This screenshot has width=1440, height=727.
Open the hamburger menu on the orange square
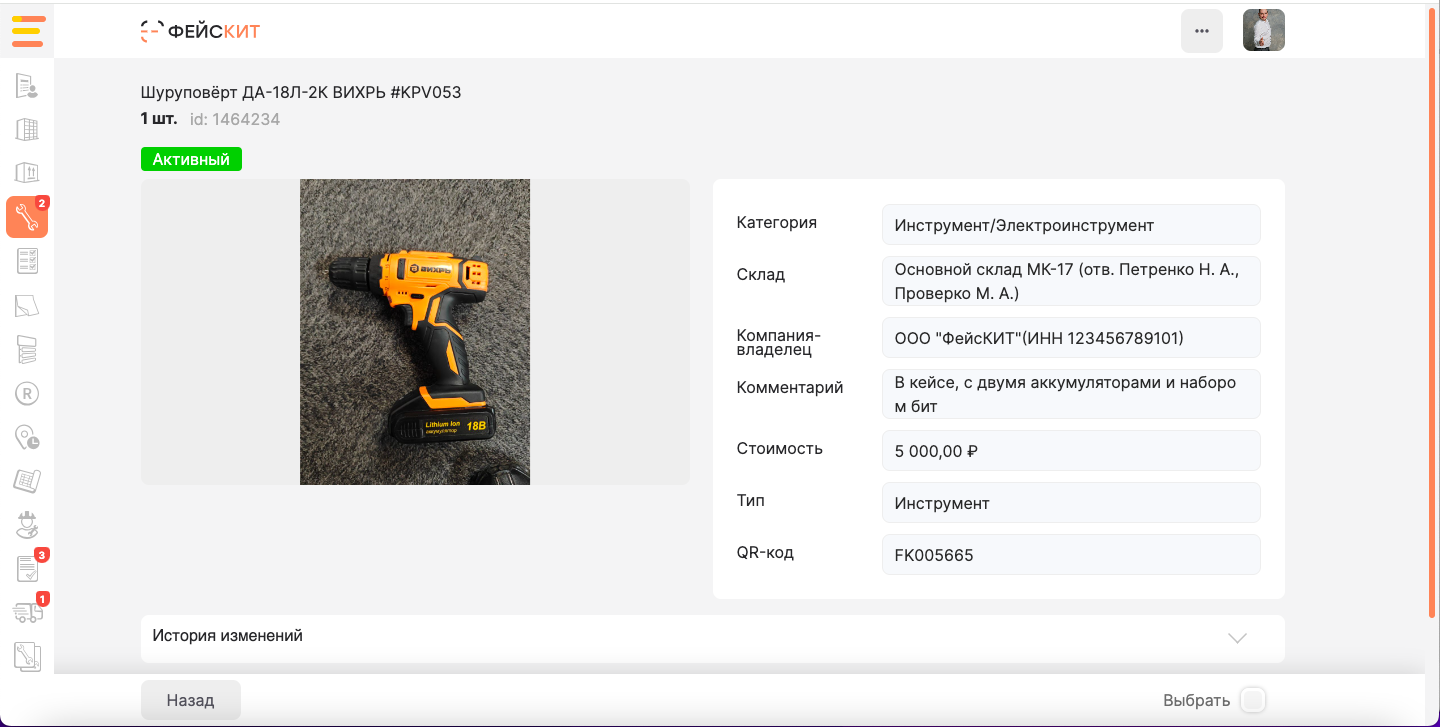(x=26, y=31)
